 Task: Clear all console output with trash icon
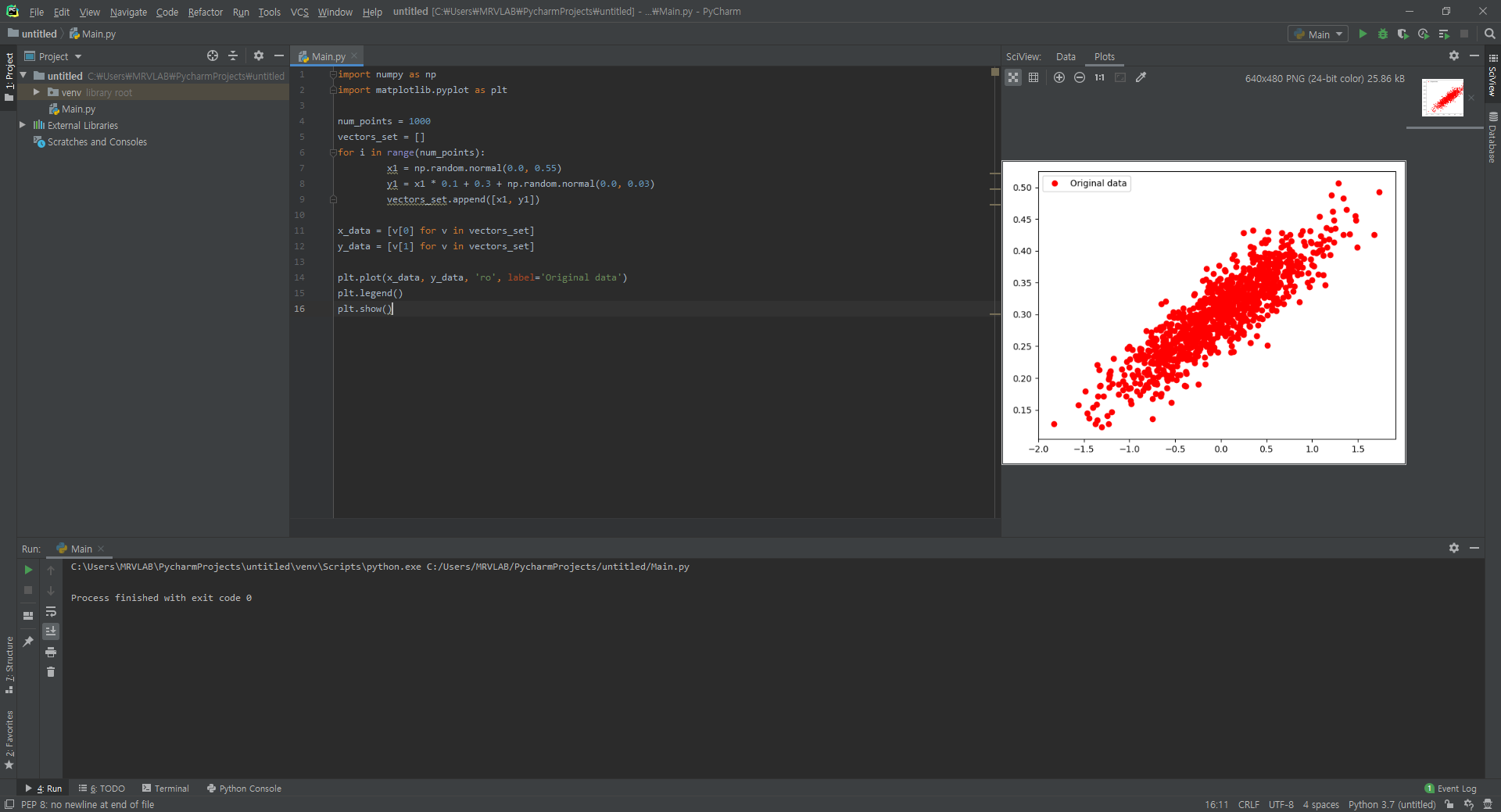51,672
